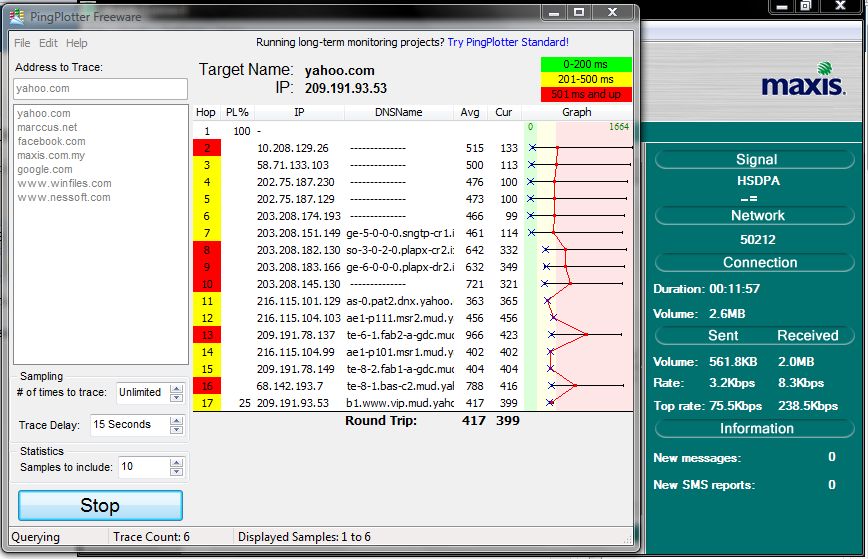The height and width of the screenshot is (559, 868).
Task: Click the Stop trace button
Action: pyautogui.click(x=100, y=505)
